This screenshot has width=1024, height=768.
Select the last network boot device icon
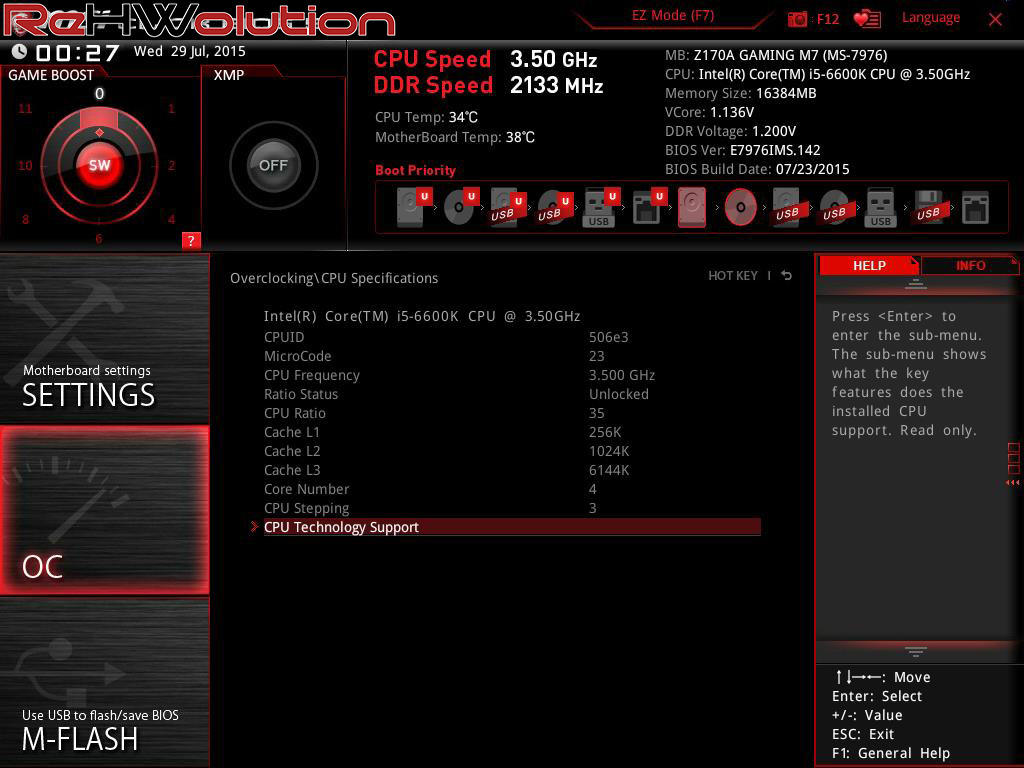(x=974, y=208)
